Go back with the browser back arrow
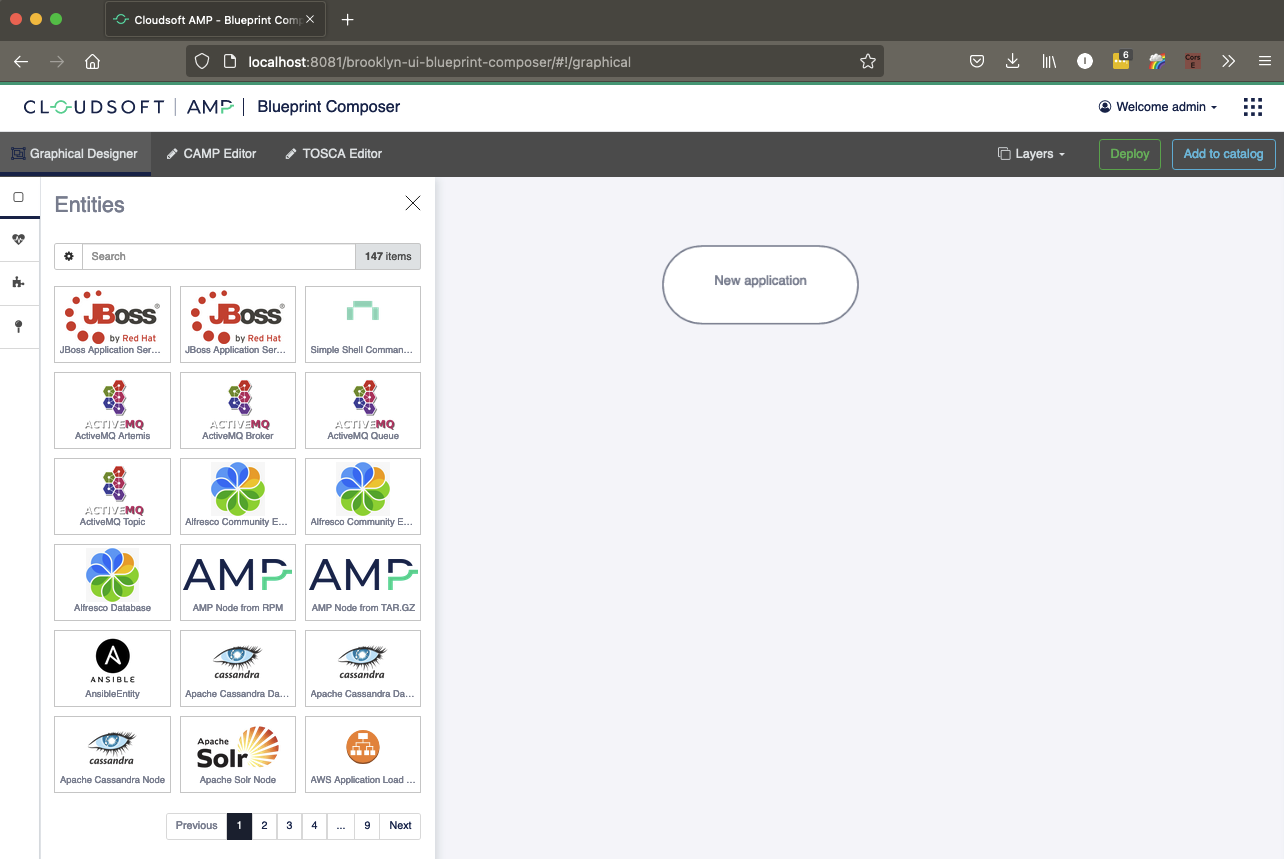This screenshot has height=859, width=1284. [x=21, y=61]
